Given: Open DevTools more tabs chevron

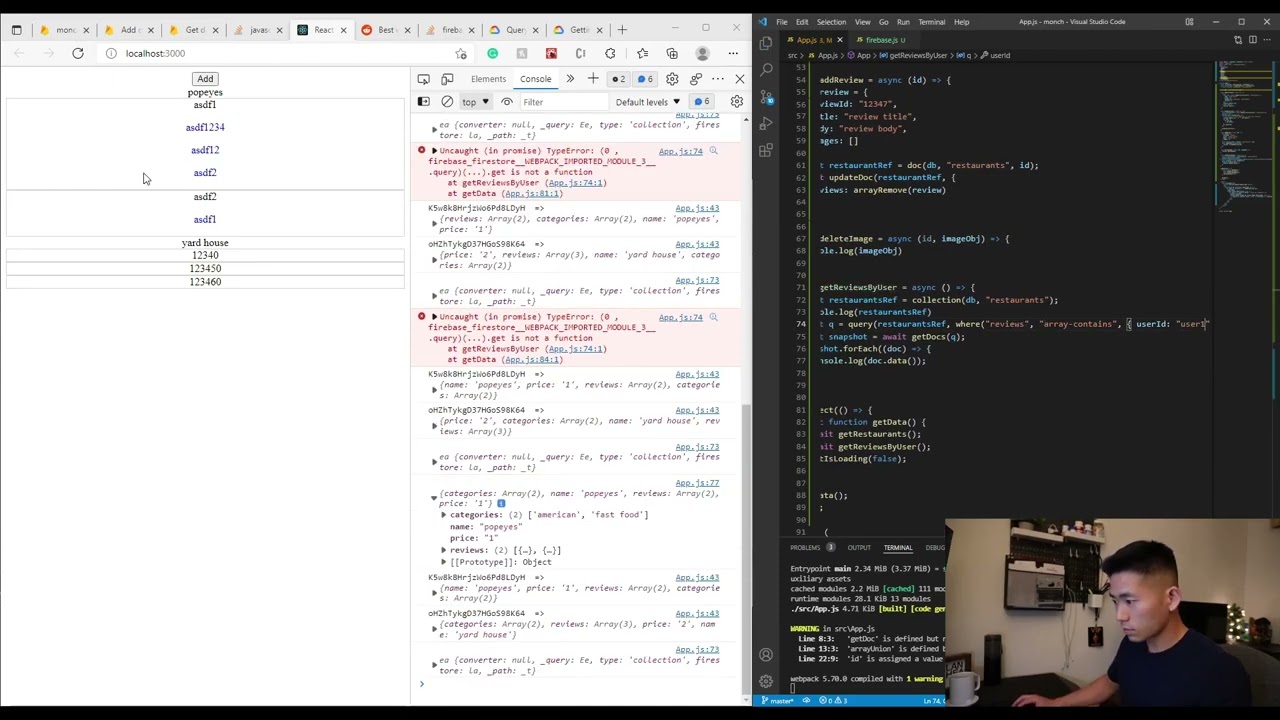Looking at the screenshot, I should [570, 79].
